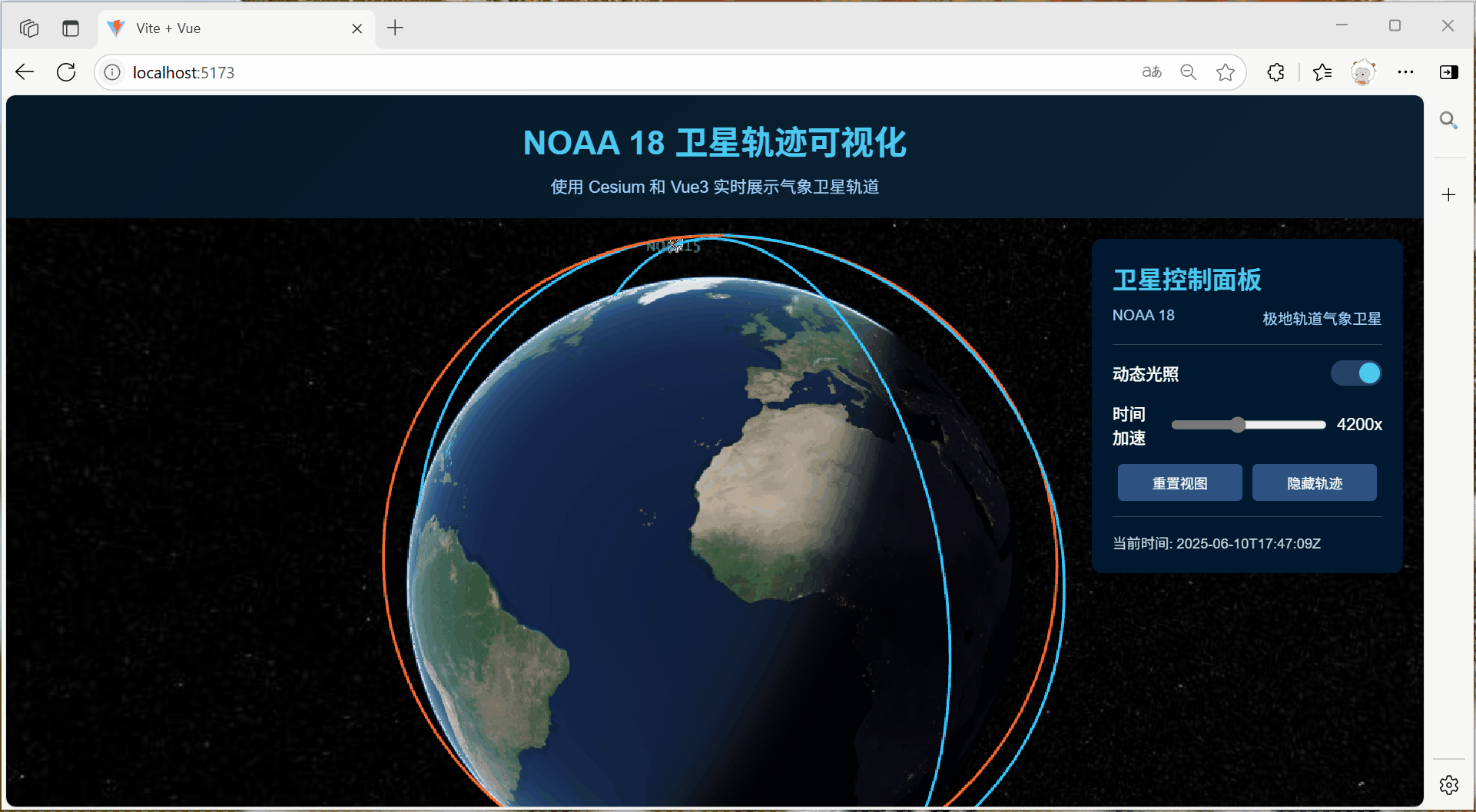This screenshot has width=1476, height=812.
Task: Minimize the browser window
Action: coord(1342,25)
